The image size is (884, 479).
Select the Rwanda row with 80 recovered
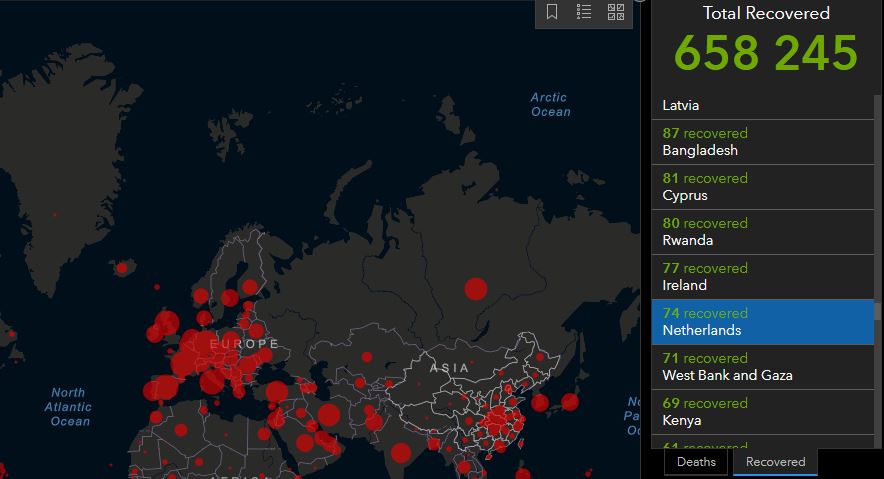(x=763, y=232)
